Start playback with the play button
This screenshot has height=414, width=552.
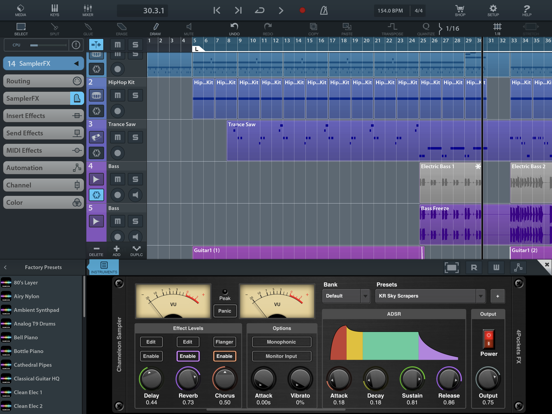tap(281, 11)
